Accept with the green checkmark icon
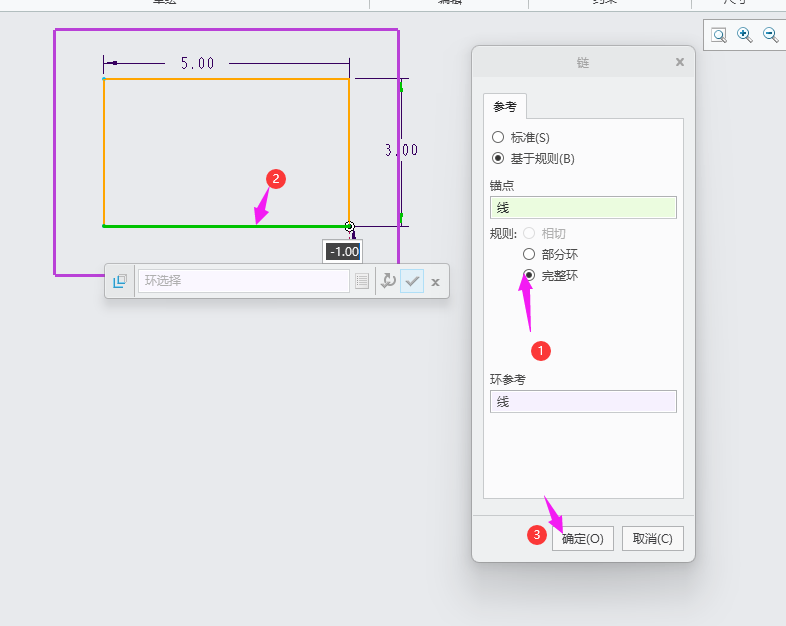Image resolution: width=786 pixels, height=626 pixels. [412, 282]
